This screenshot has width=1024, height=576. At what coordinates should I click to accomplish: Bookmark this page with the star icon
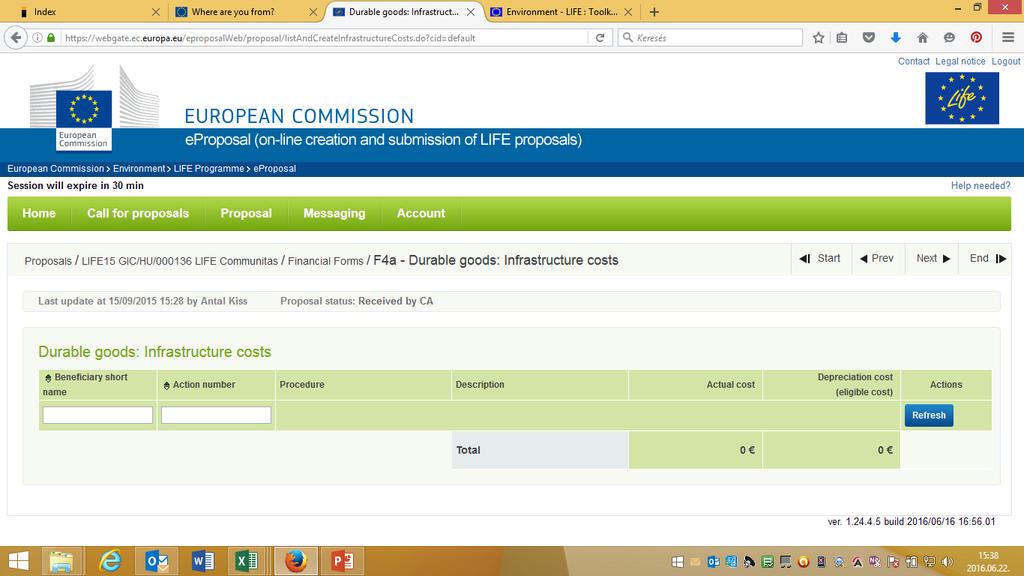pos(818,38)
